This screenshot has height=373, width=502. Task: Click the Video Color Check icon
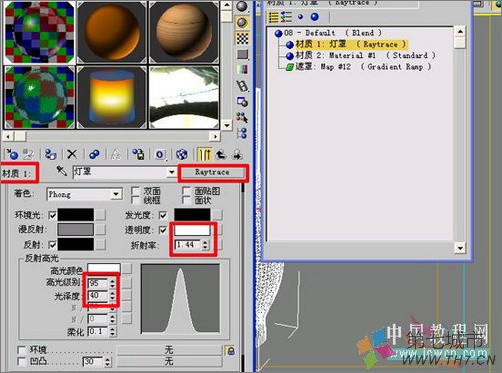[242, 69]
